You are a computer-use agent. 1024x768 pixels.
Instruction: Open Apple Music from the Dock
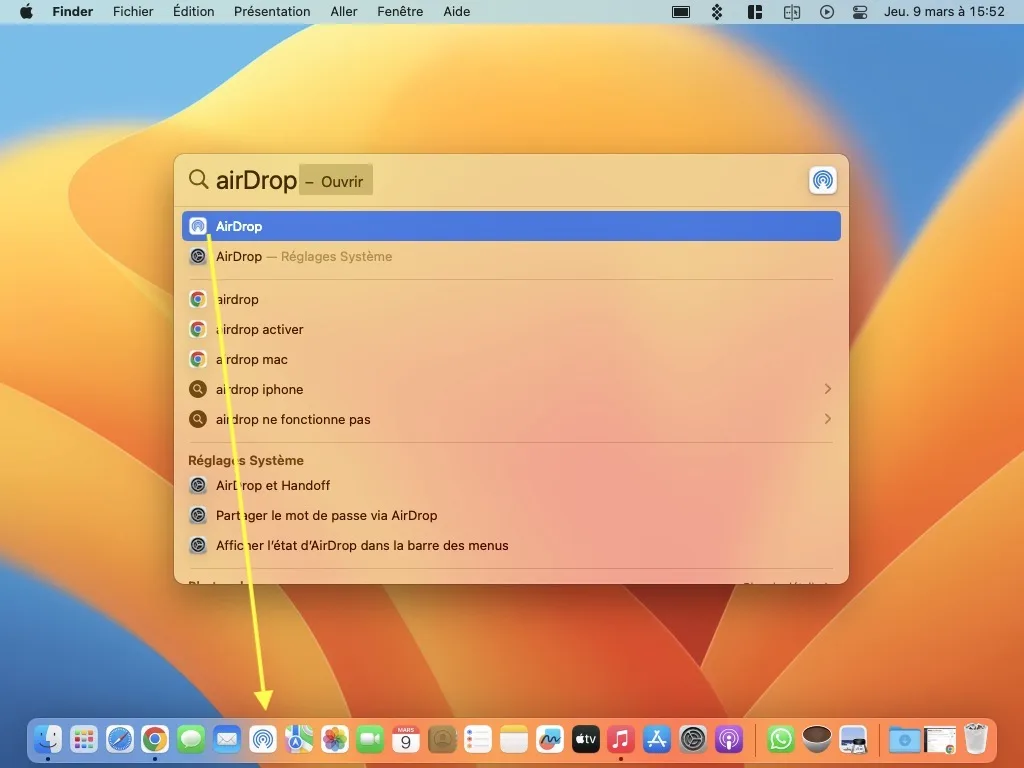point(621,738)
